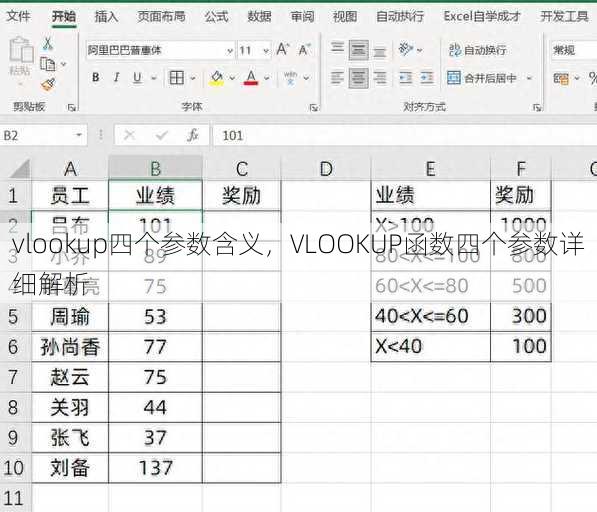Click the Format Painter brush icon
The height and width of the screenshot is (512, 597).
pyautogui.click(x=48, y=85)
